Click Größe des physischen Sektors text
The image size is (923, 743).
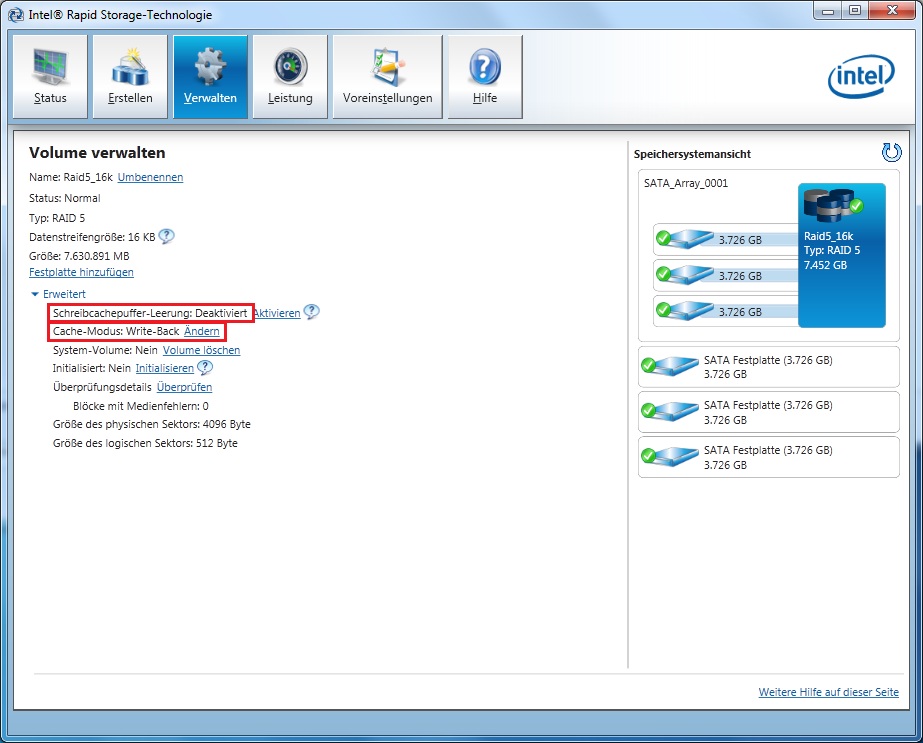tap(152, 424)
